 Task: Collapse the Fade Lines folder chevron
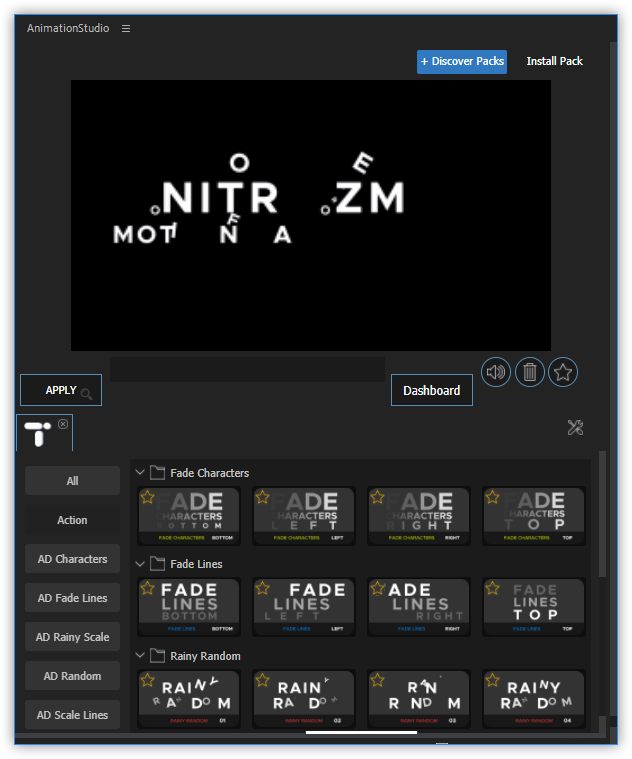click(x=140, y=563)
